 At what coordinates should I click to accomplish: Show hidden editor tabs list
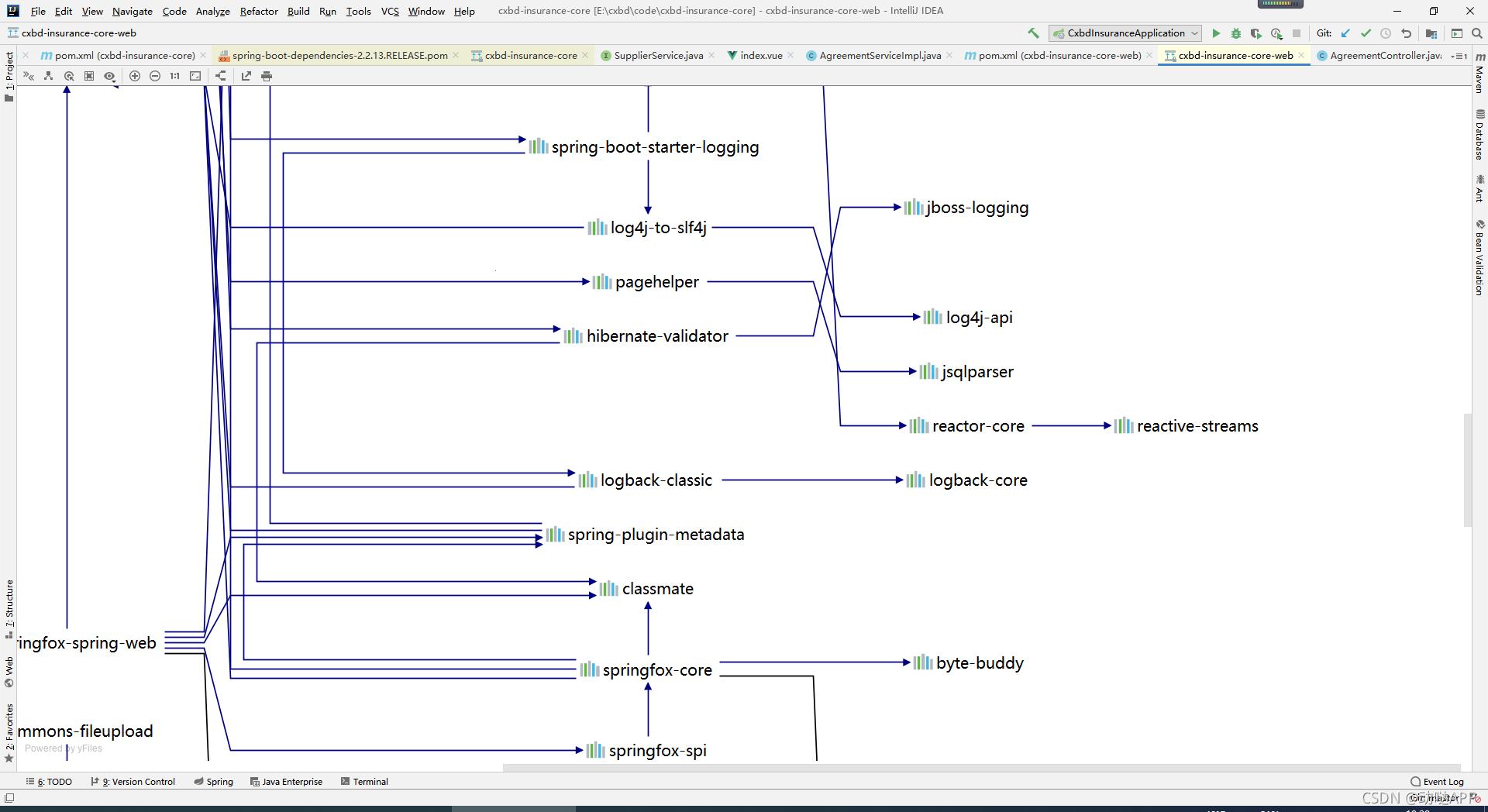point(1459,56)
